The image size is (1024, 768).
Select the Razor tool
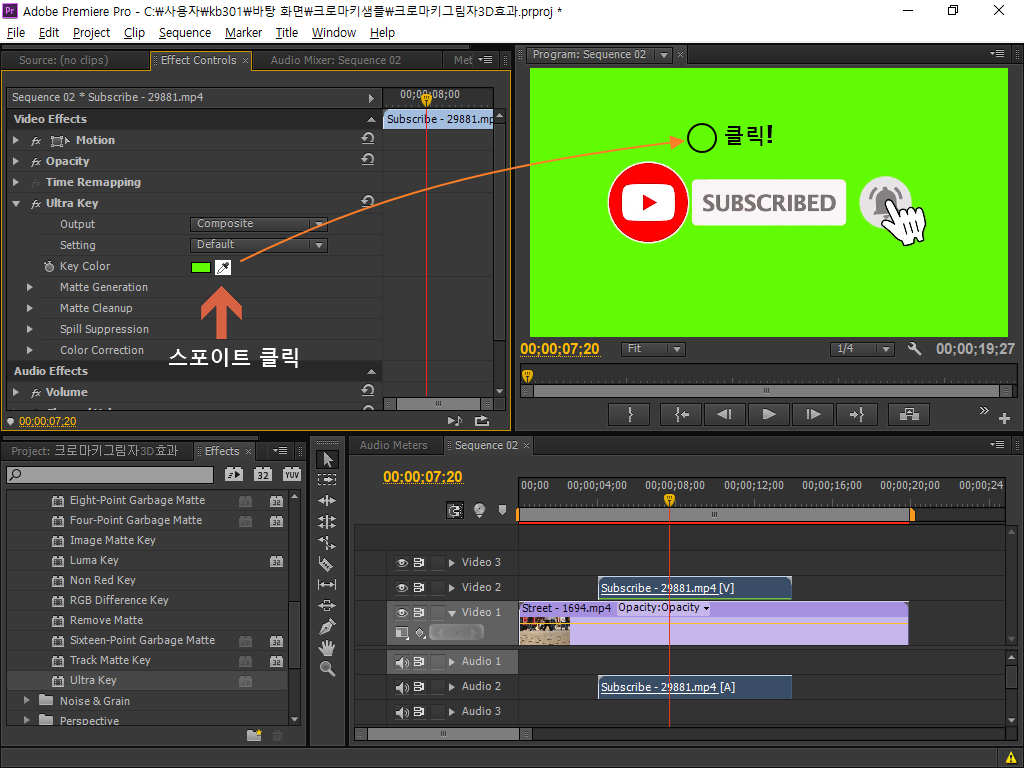327,564
